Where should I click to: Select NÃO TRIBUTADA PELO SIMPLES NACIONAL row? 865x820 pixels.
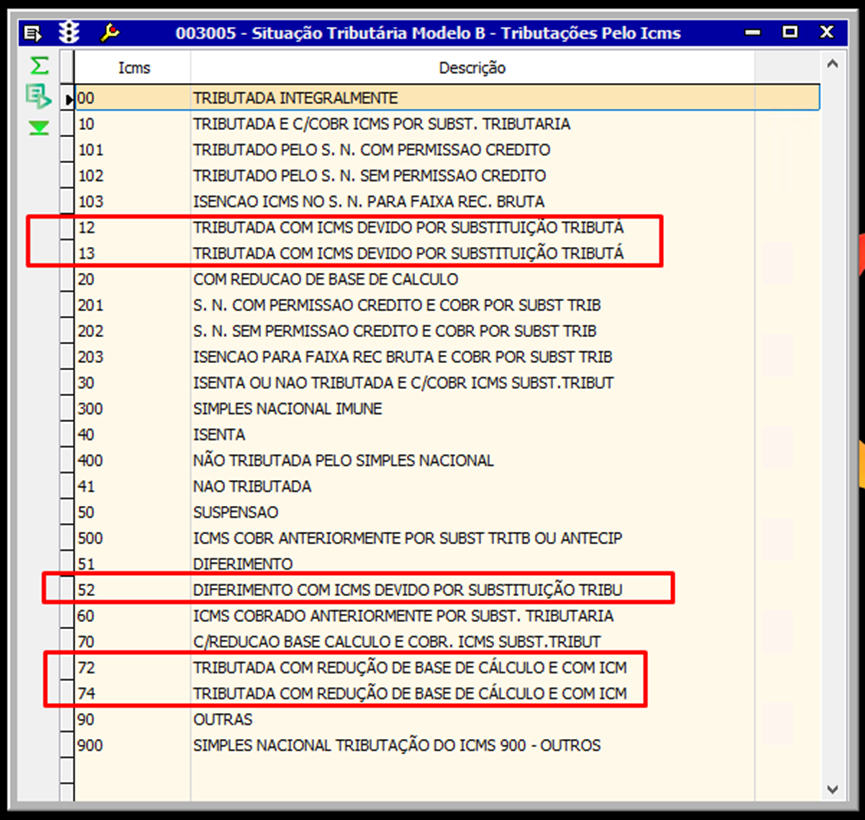coord(447,461)
